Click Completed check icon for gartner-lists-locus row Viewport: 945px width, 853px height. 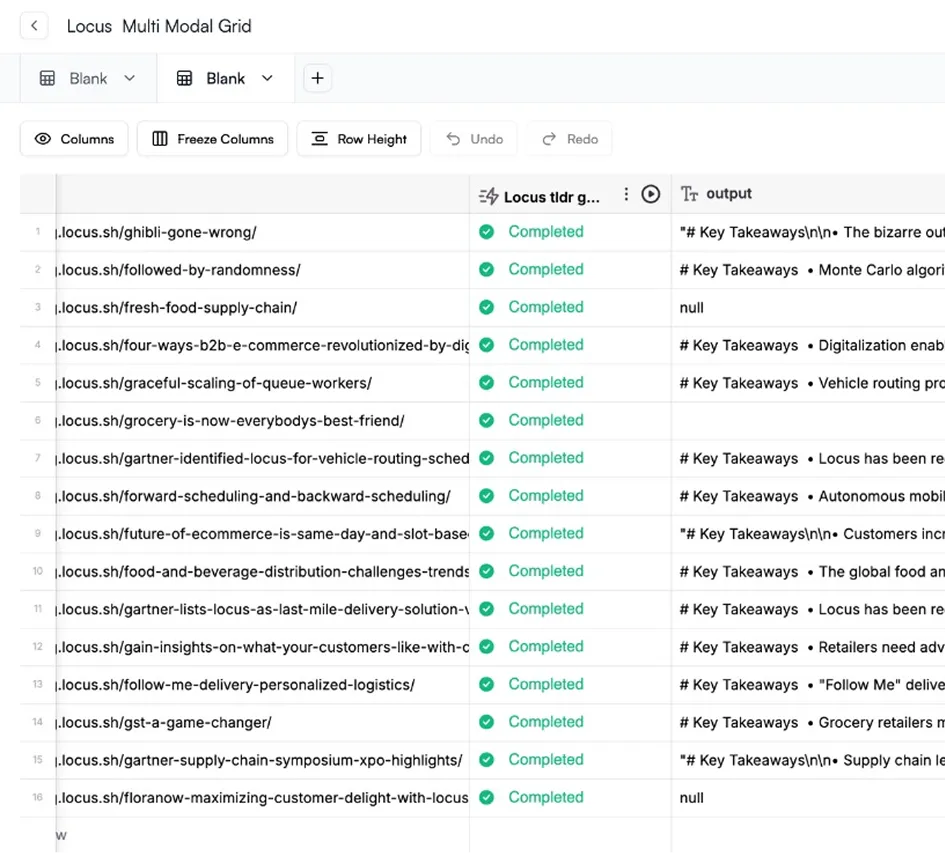pyautogui.click(x=486, y=609)
